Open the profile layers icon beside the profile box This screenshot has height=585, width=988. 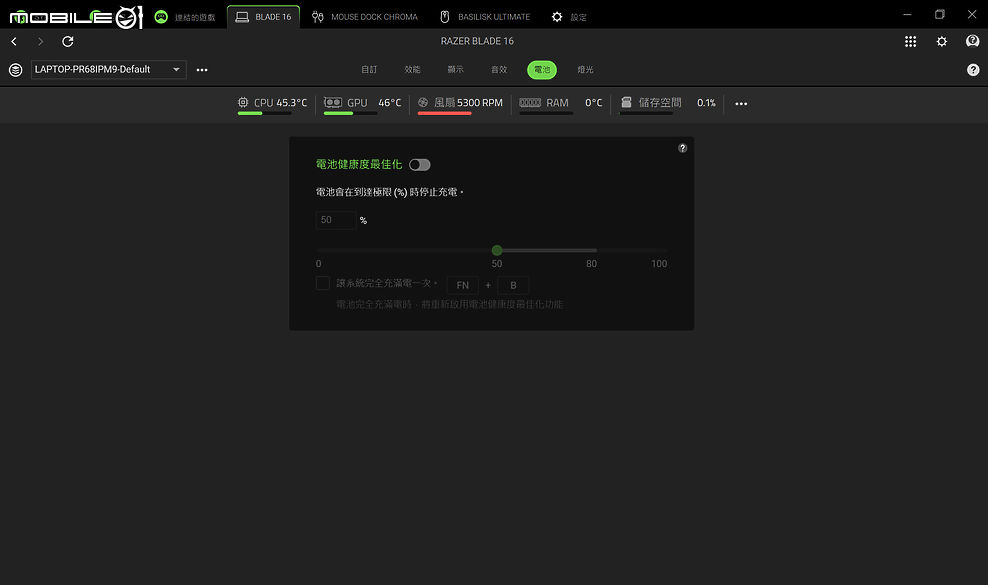pyautogui.click(x=16, y=70)
